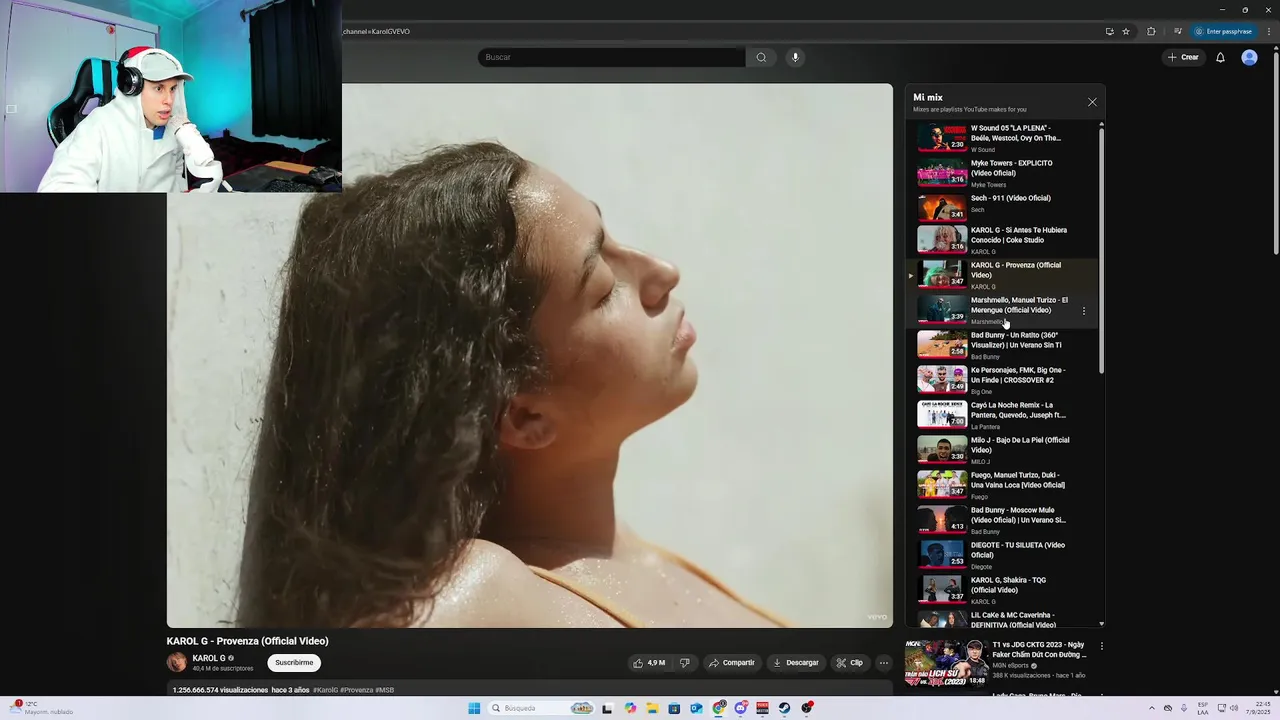Focus the Buscar search field

[611, 57]
